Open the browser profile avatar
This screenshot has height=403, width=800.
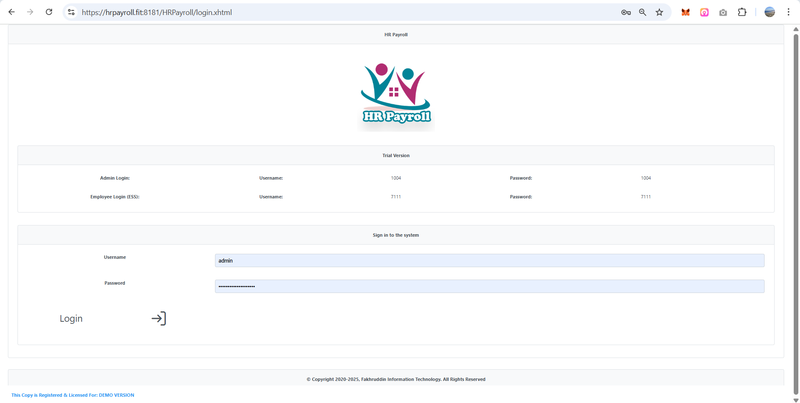769,12
